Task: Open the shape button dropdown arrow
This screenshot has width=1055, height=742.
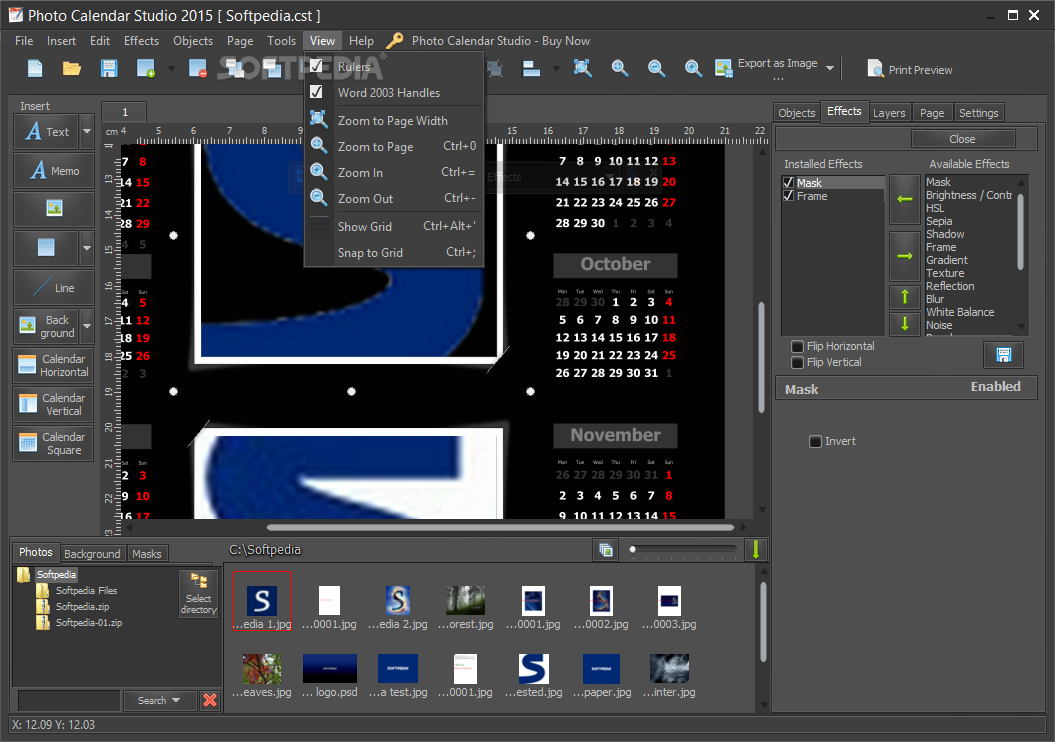Action: coord(87,248)
